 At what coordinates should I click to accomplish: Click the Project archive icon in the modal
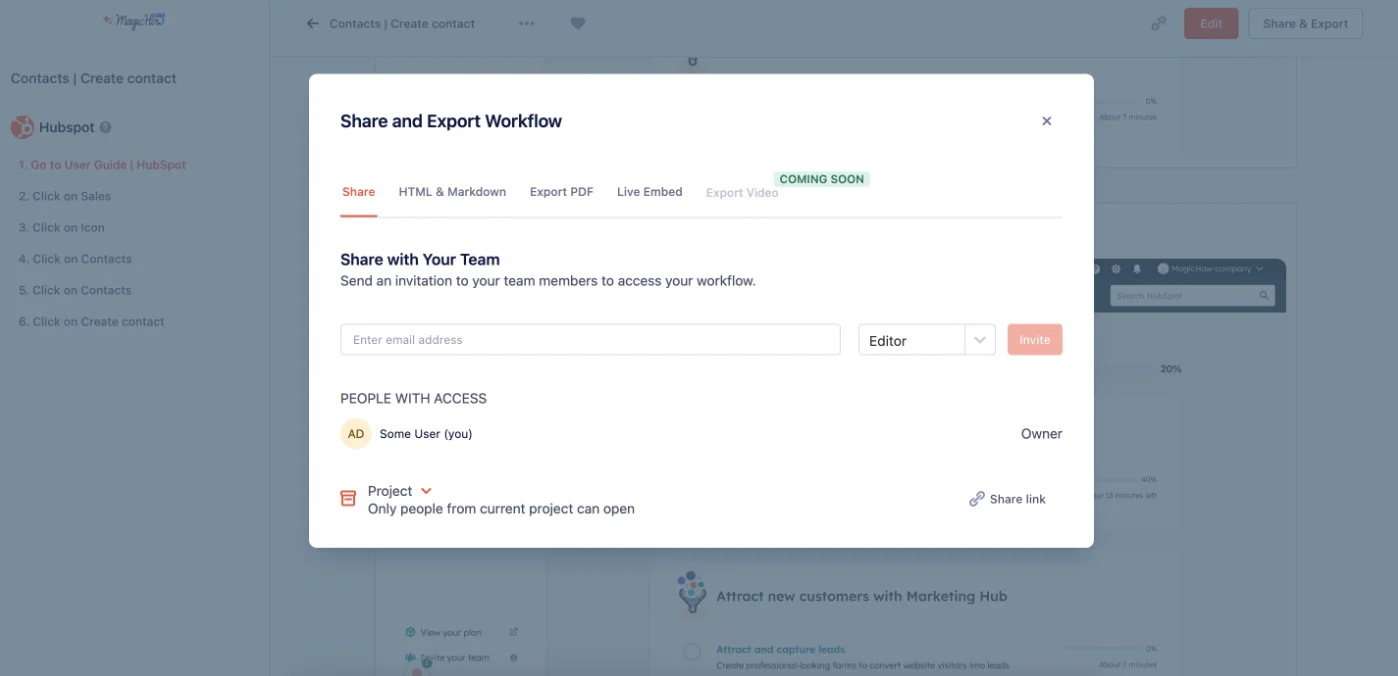tap(348, 497)
